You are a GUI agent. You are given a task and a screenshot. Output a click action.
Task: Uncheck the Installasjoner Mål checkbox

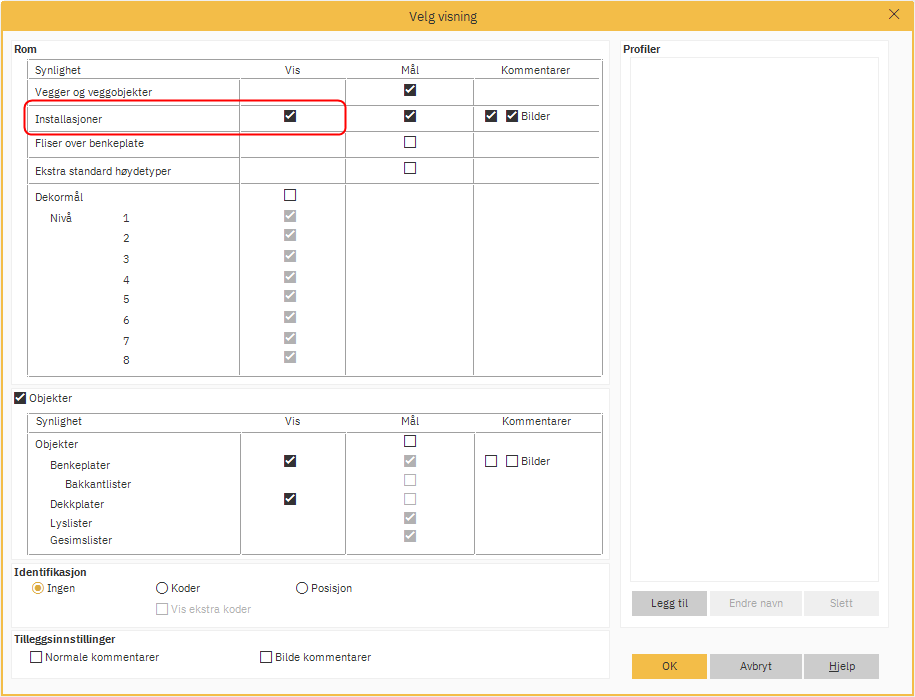point(410,116)
